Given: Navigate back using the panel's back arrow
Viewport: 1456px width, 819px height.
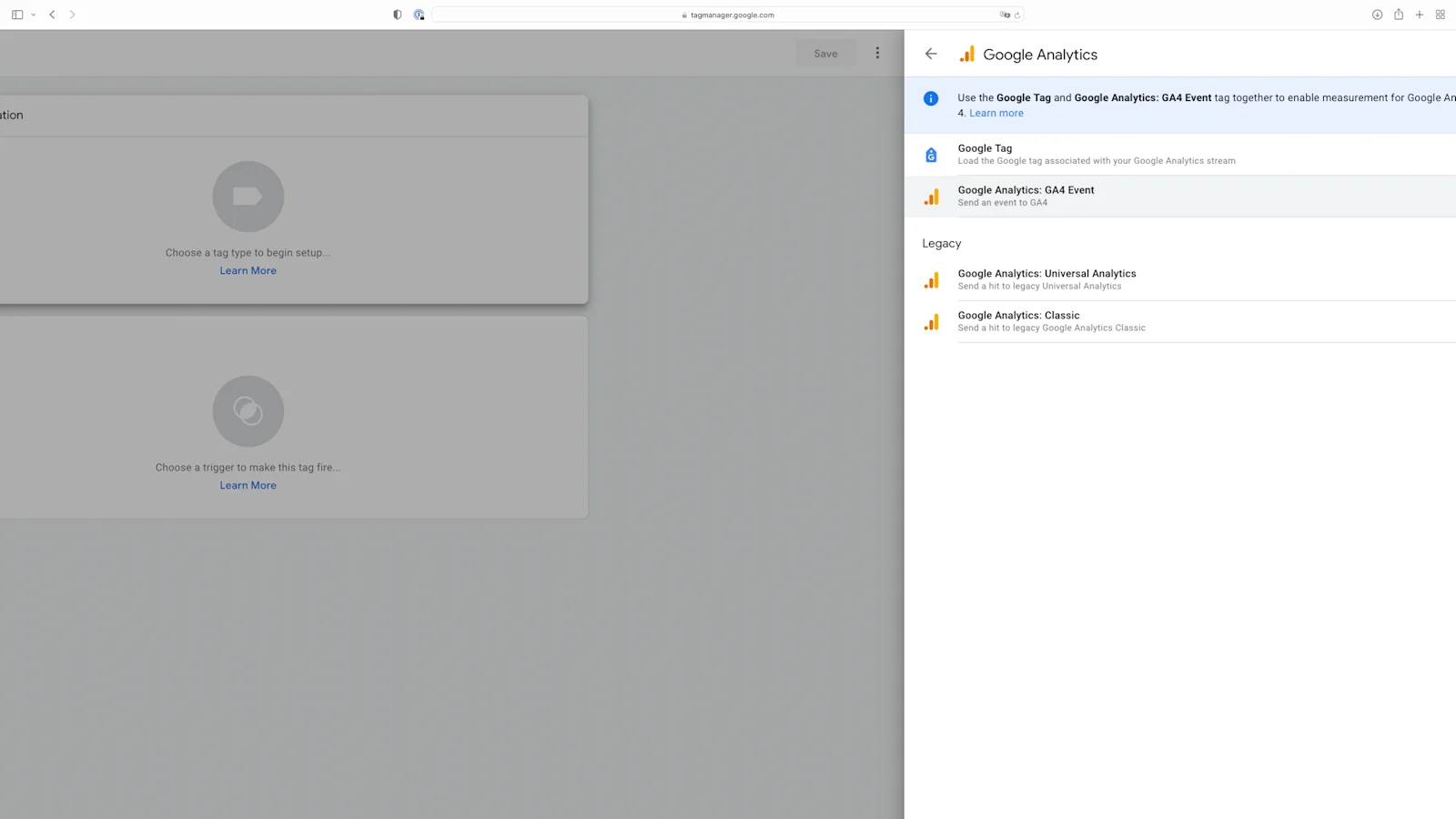Looking at the screenshot, I should pos(930,54).
